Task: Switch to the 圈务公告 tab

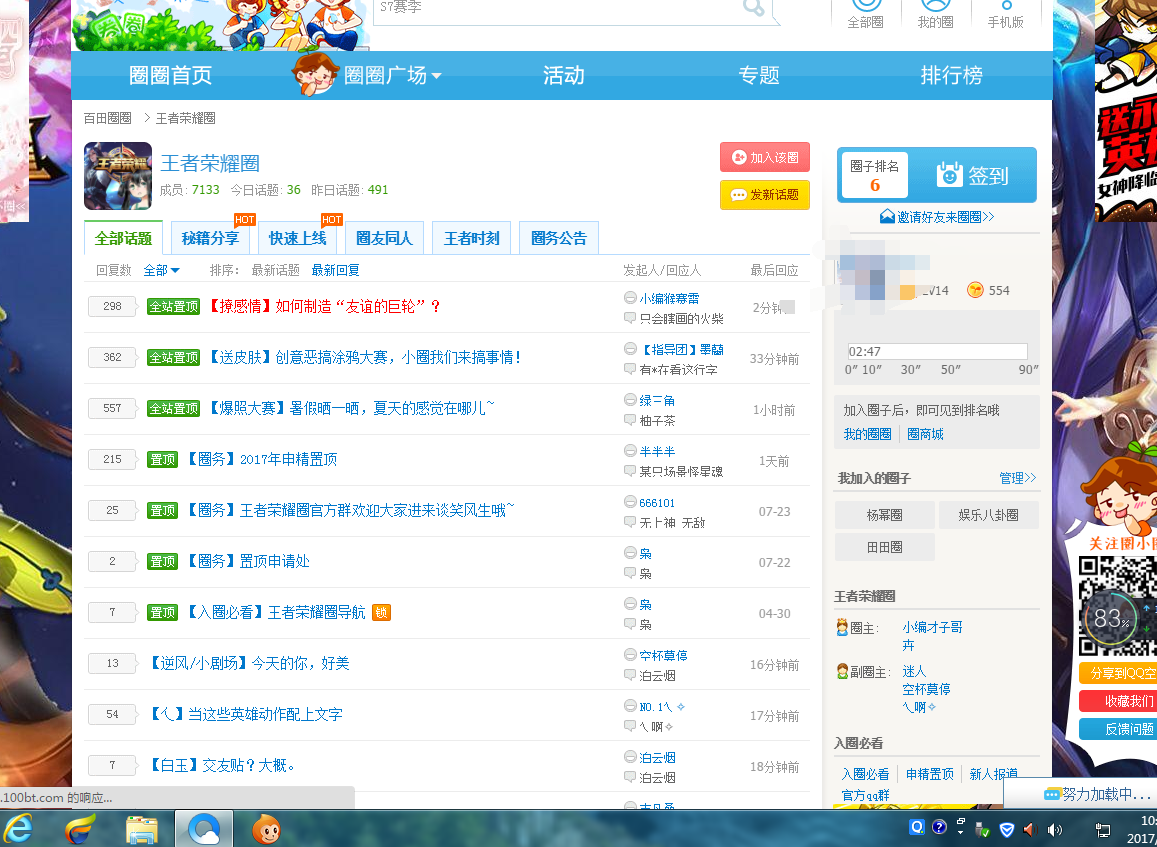Action: (559, 238)
